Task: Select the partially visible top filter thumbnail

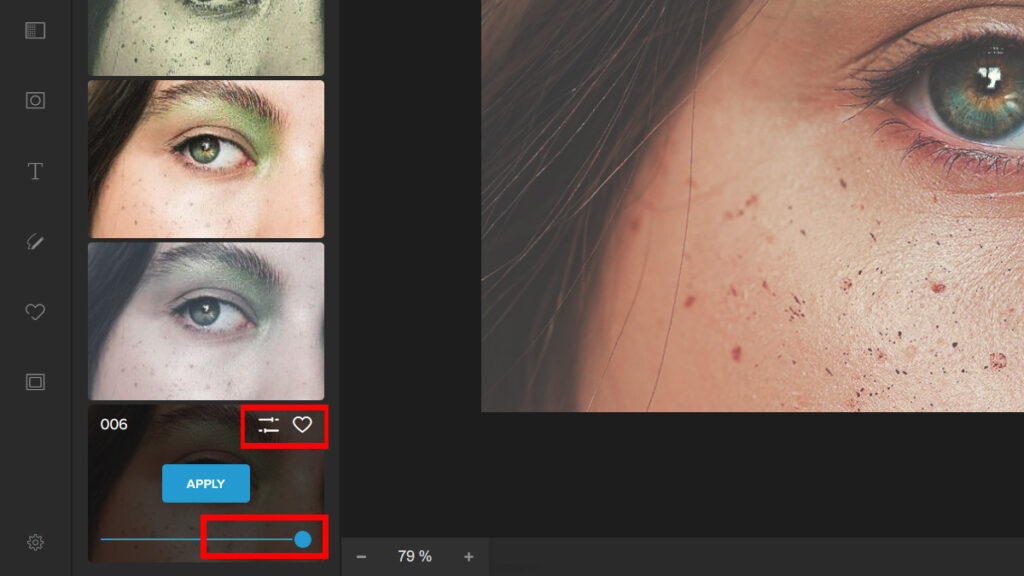Action: (206, 36)
